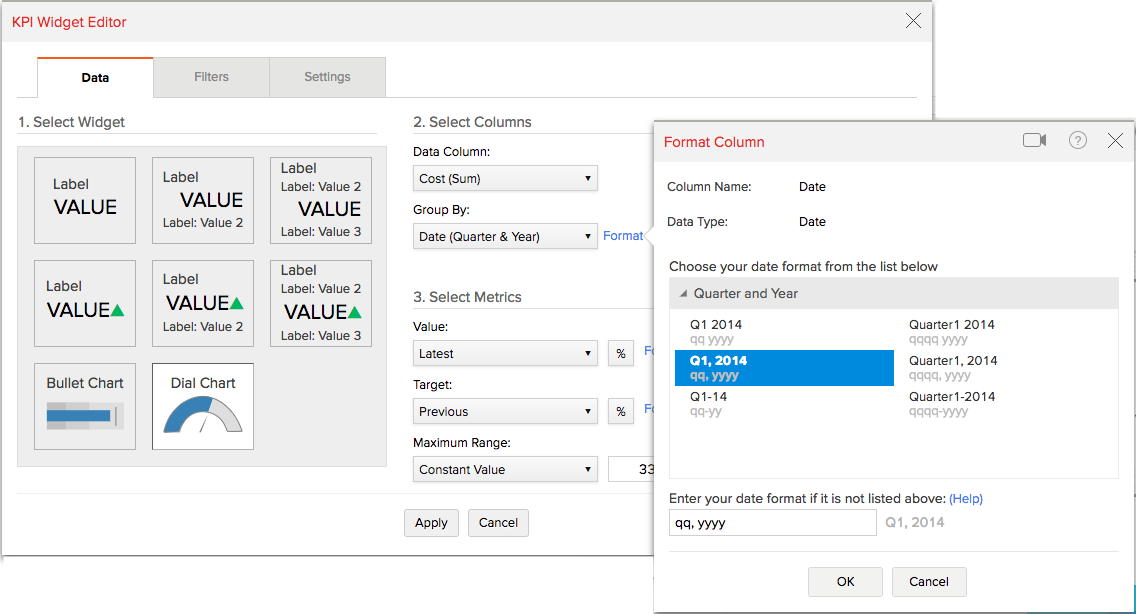Screen dimensions: 1136x614
Task: Toggle percent button next to Value dropdown
Action: tap(621, 354)
